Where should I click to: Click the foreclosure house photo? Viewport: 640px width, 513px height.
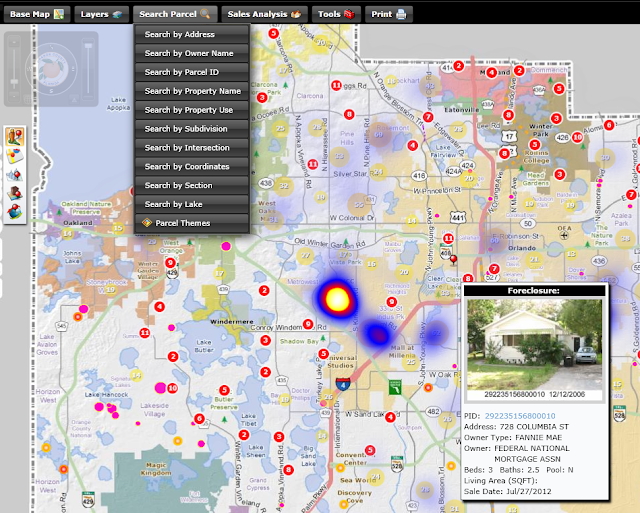point(534,344)
